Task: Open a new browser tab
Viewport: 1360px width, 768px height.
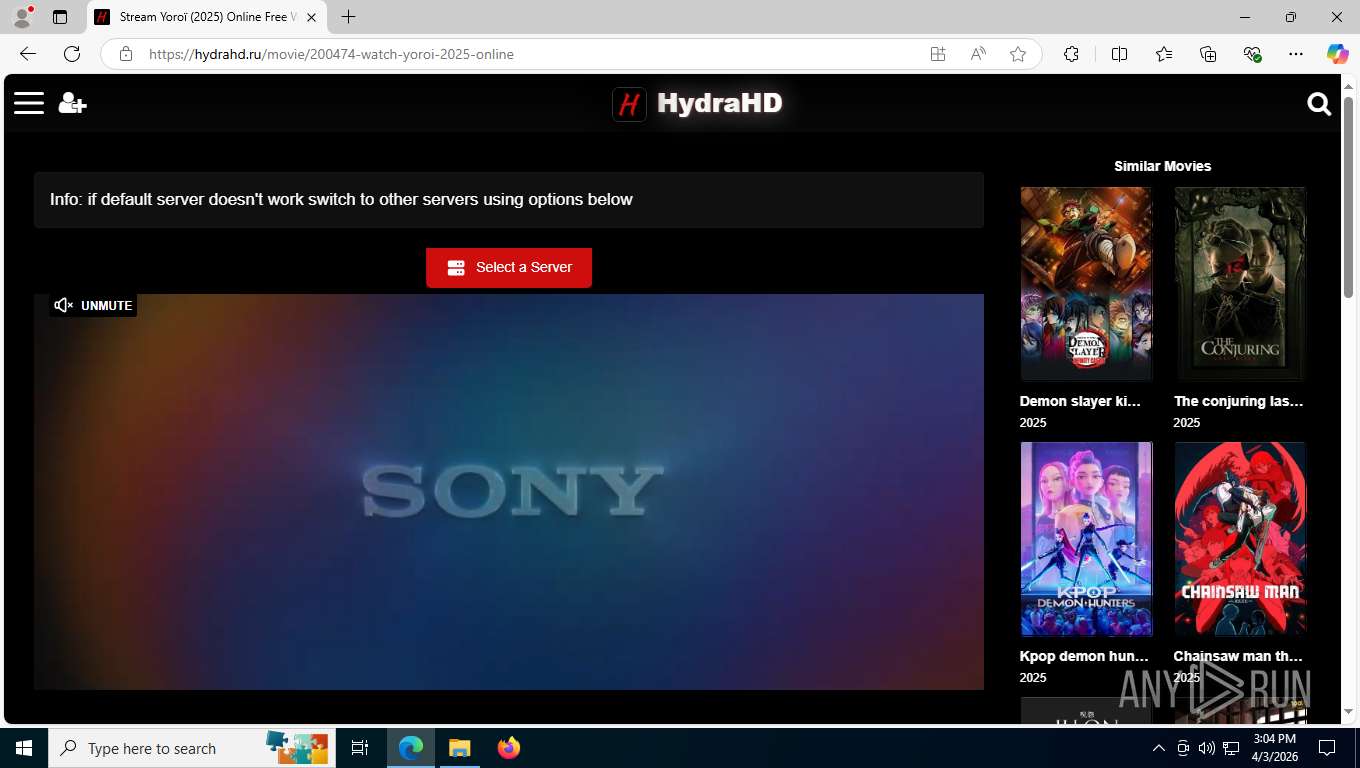Action: click(348, 17)
